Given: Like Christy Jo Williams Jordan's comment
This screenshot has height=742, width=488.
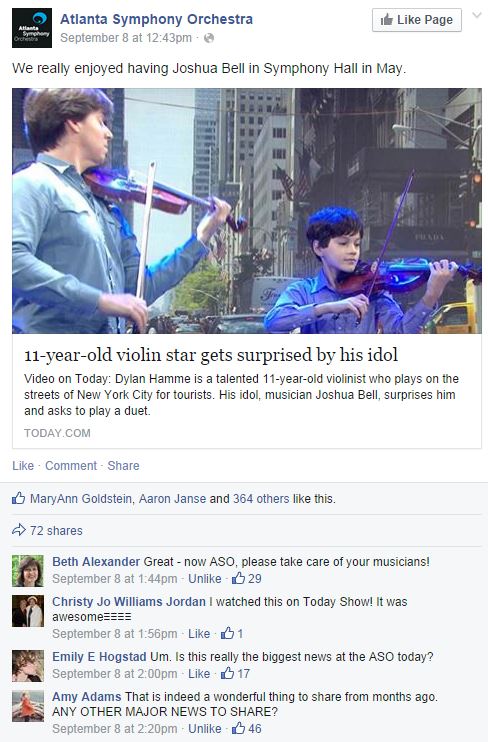Looking at the screenshot, I should 199,634.
